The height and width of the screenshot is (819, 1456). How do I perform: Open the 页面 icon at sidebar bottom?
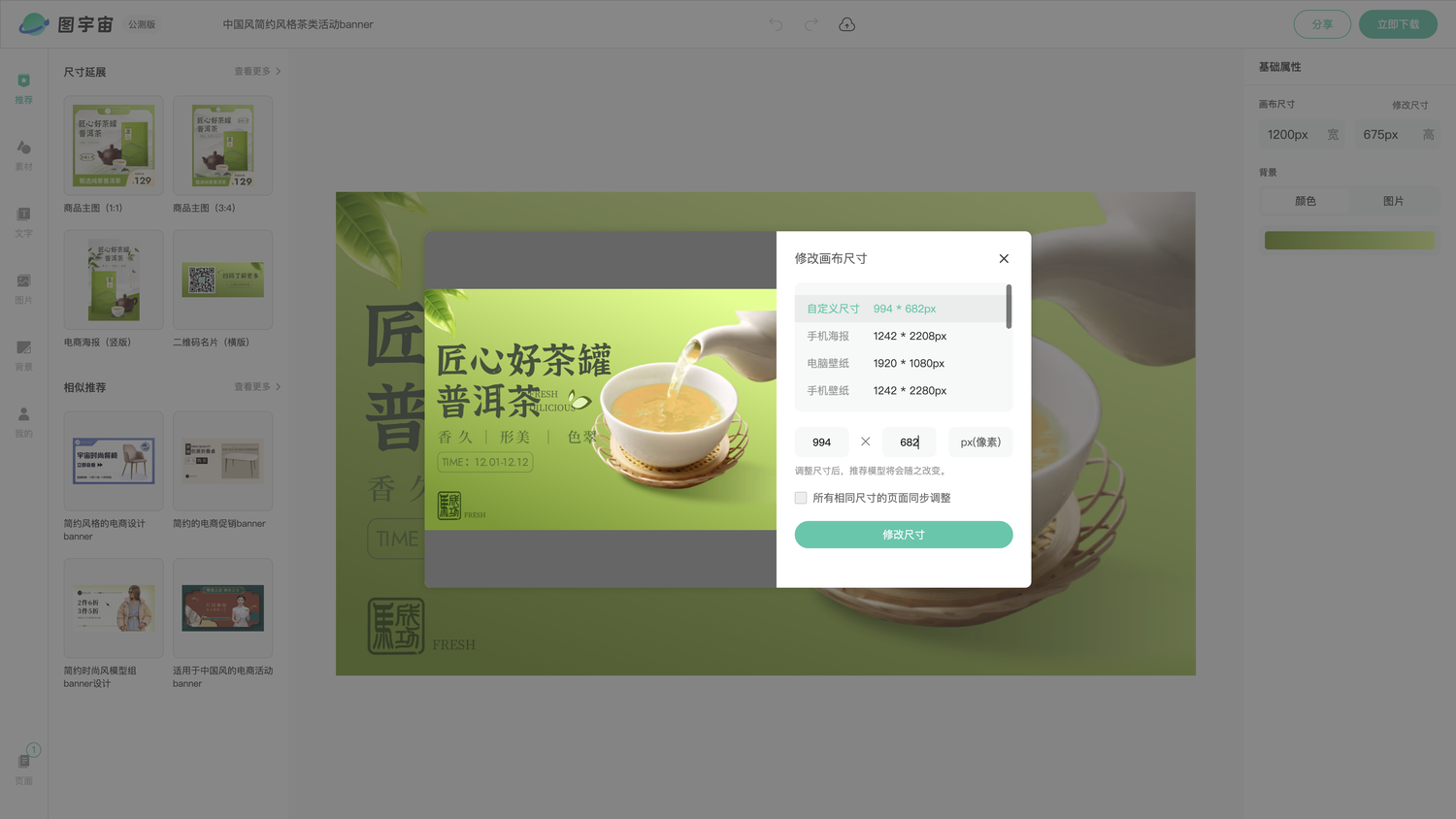tap(24, 767)
